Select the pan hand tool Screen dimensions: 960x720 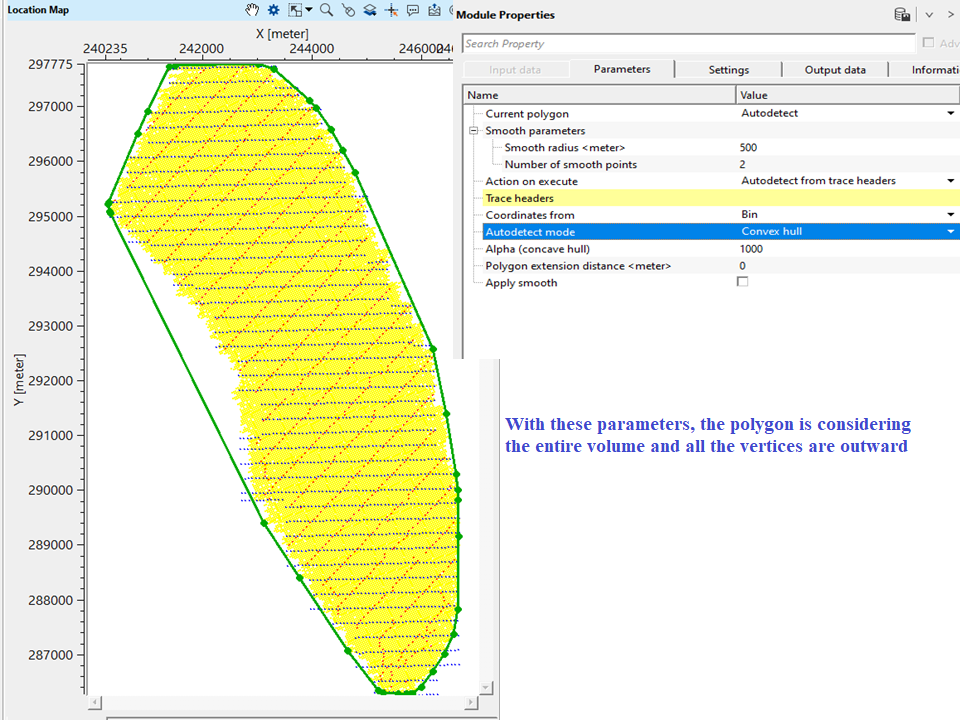click(x=253, y=10)
